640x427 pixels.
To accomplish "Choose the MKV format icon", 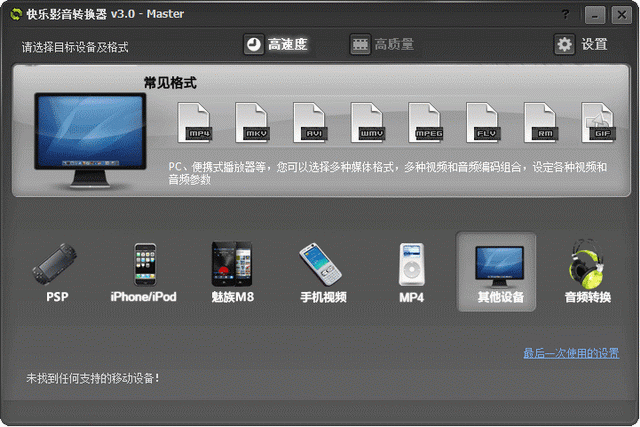I will tap(254, 123).
